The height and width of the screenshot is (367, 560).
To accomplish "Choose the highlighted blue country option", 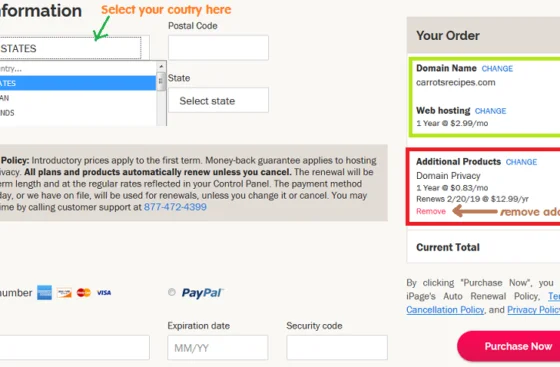I will (x=78, y=83).
